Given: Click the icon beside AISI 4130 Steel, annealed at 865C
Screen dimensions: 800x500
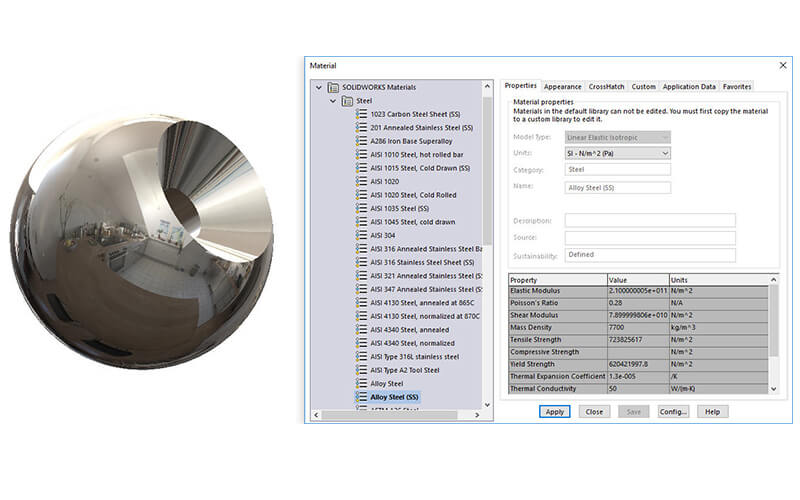Looking at the screenshot, I should click(x=361, y=303).
